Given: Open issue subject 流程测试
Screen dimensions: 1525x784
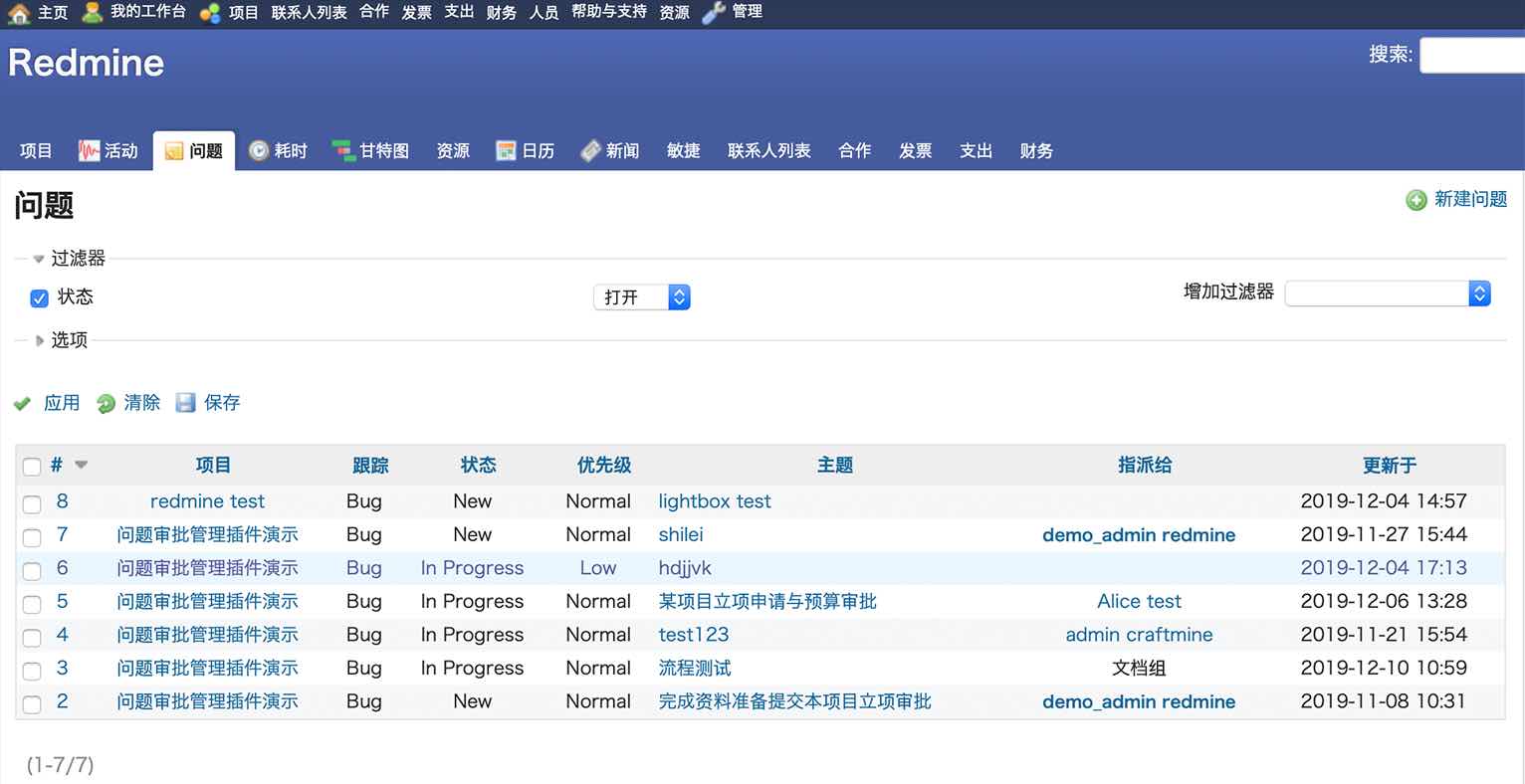Looking at the screenshot, I should (x=695, y=668).
